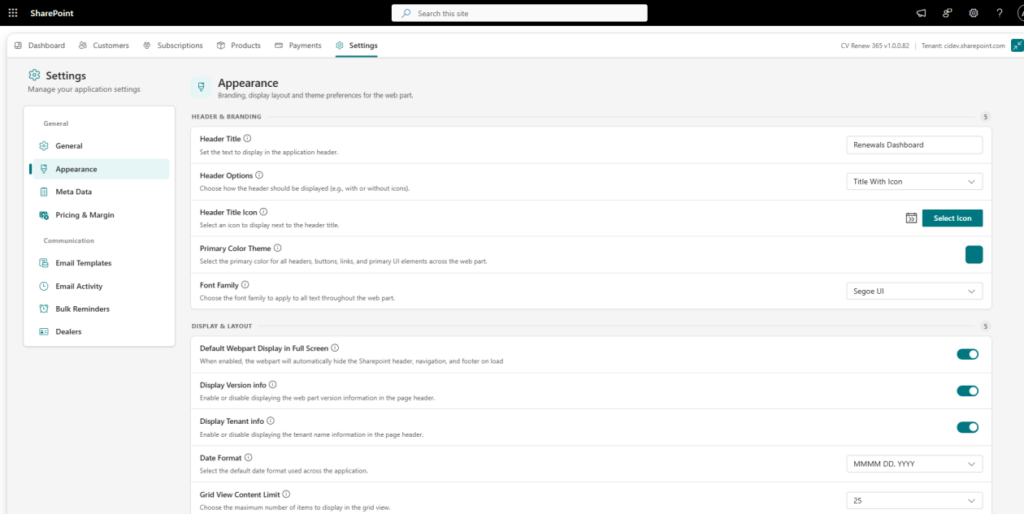Screen dimensions: 1024x514
Task: Open the user account avatar
Action: pyautogui.click(x=1019, y=13)
